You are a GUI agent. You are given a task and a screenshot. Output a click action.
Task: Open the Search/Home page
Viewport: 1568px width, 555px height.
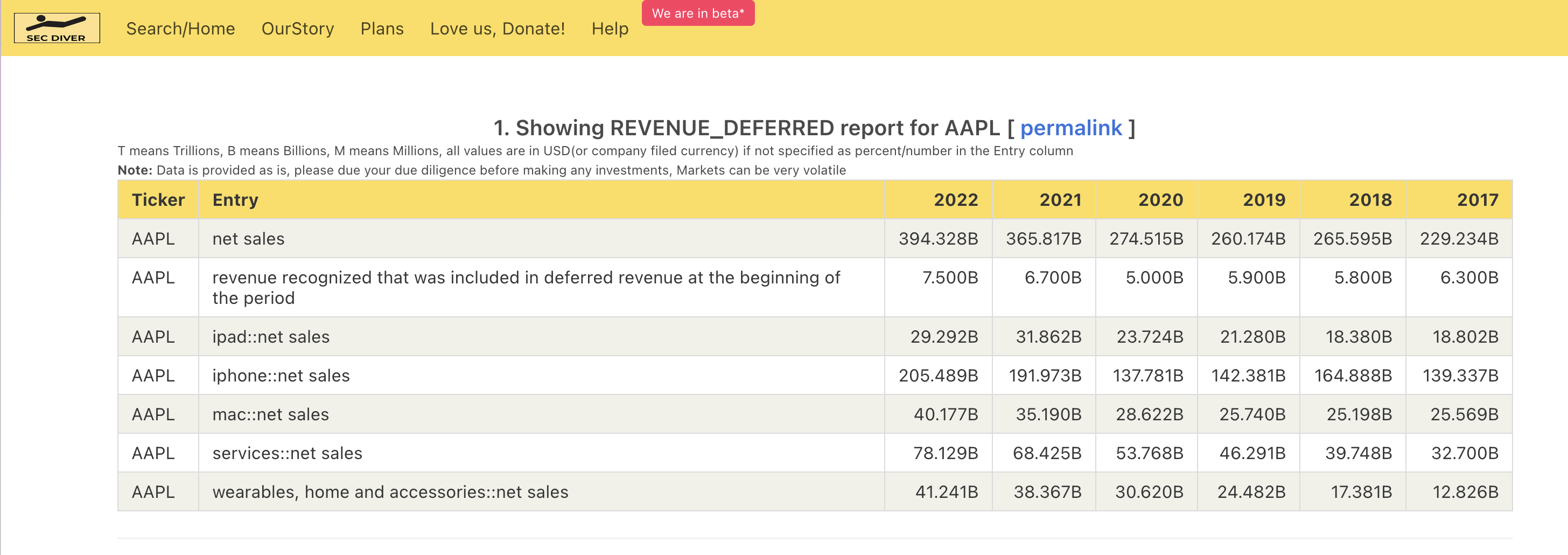[180, 29]
